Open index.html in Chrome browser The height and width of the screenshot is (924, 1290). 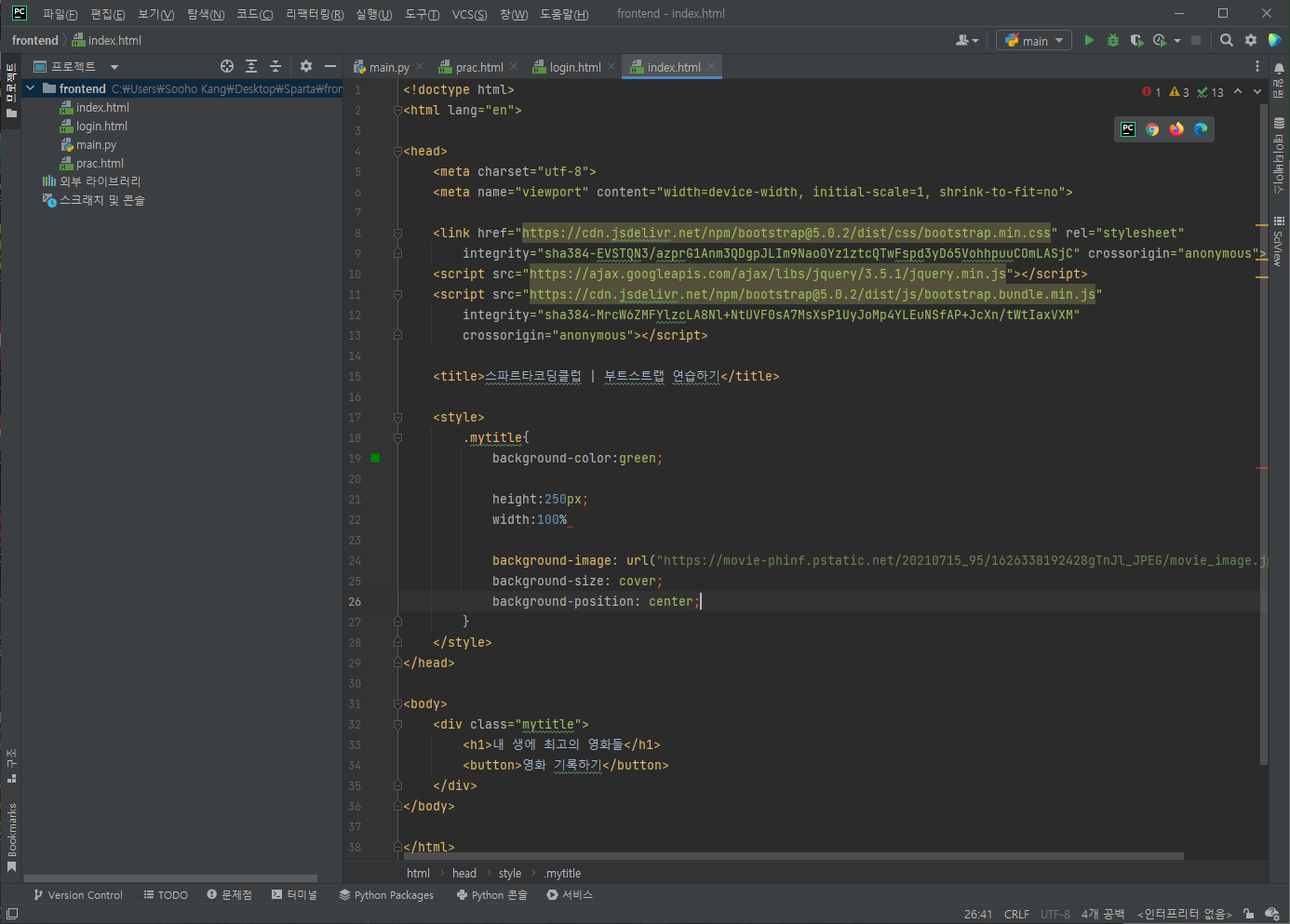pyautogui.click(x=1152, y=129)
